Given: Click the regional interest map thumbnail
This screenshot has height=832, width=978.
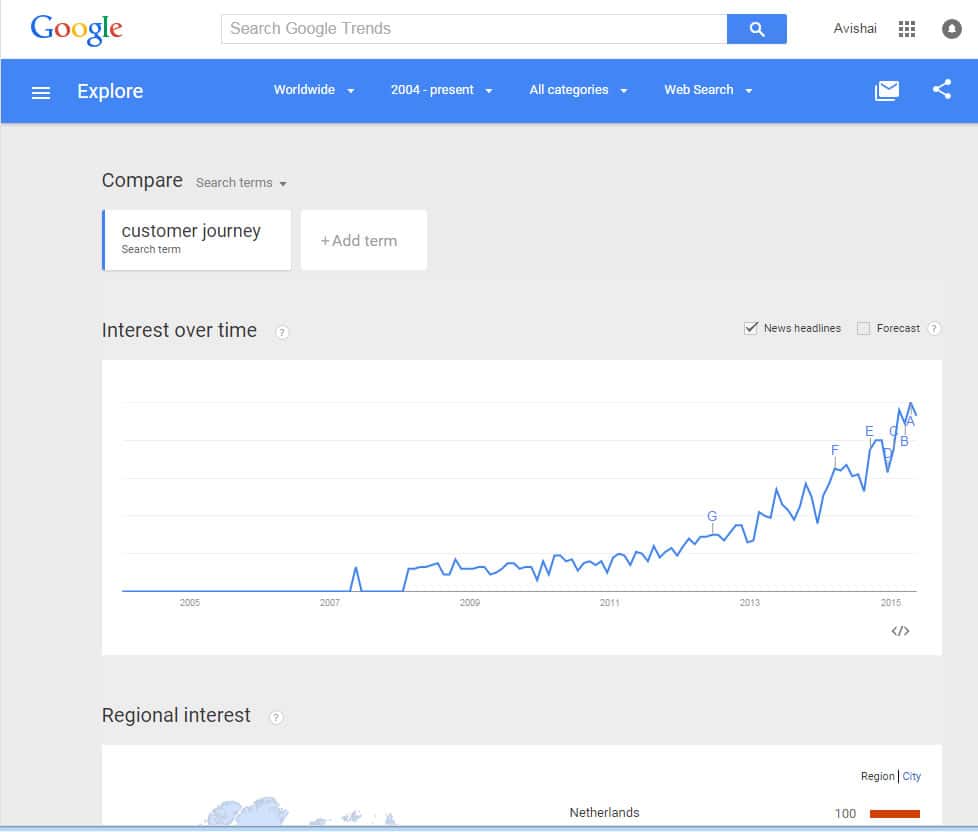Looking at the screenshot, I should click(299, 811).
